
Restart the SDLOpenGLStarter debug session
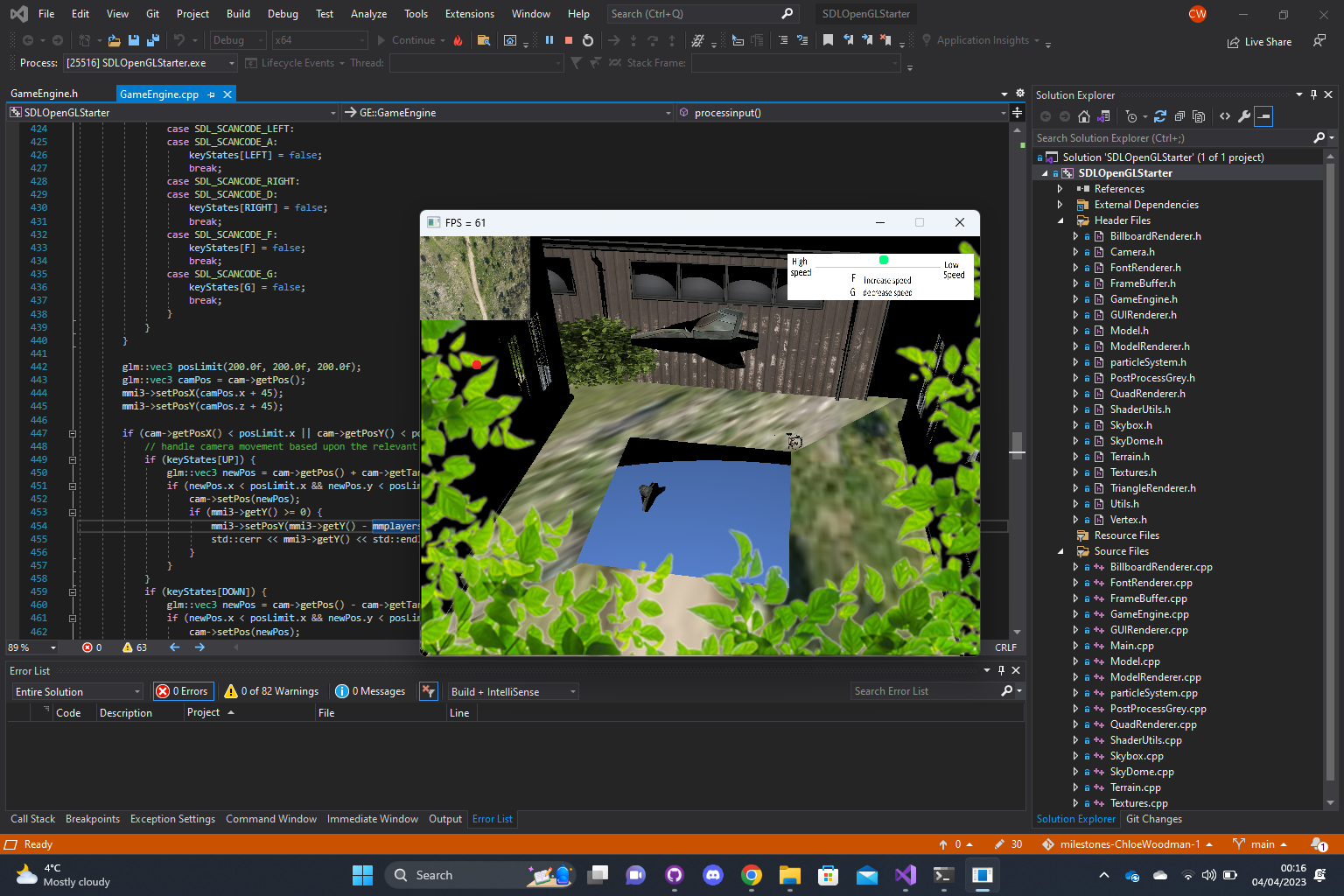click(587, 40)
